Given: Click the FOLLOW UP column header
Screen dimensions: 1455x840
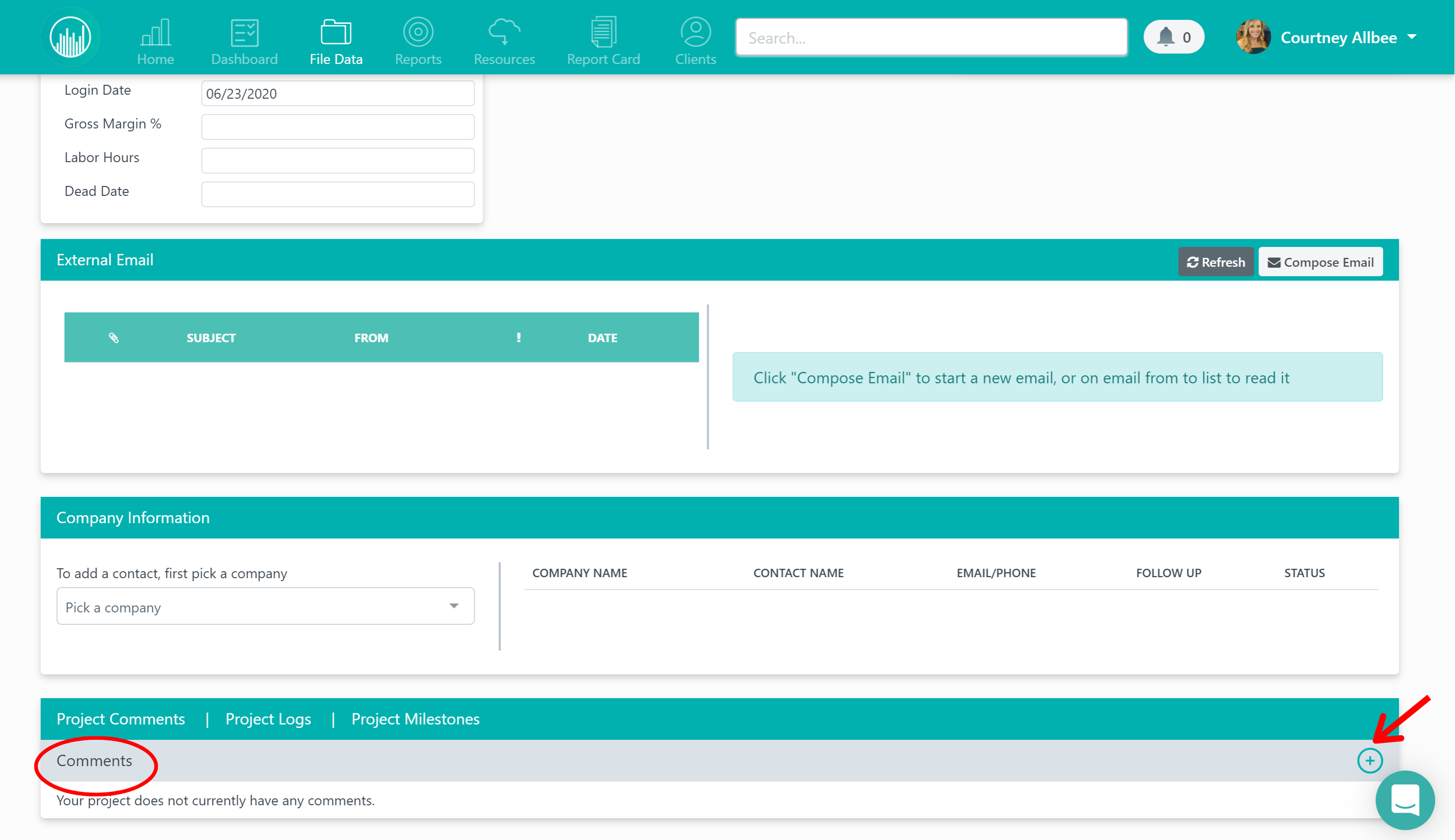Looking at the screenshot, I should click(x=1168, y=573).
